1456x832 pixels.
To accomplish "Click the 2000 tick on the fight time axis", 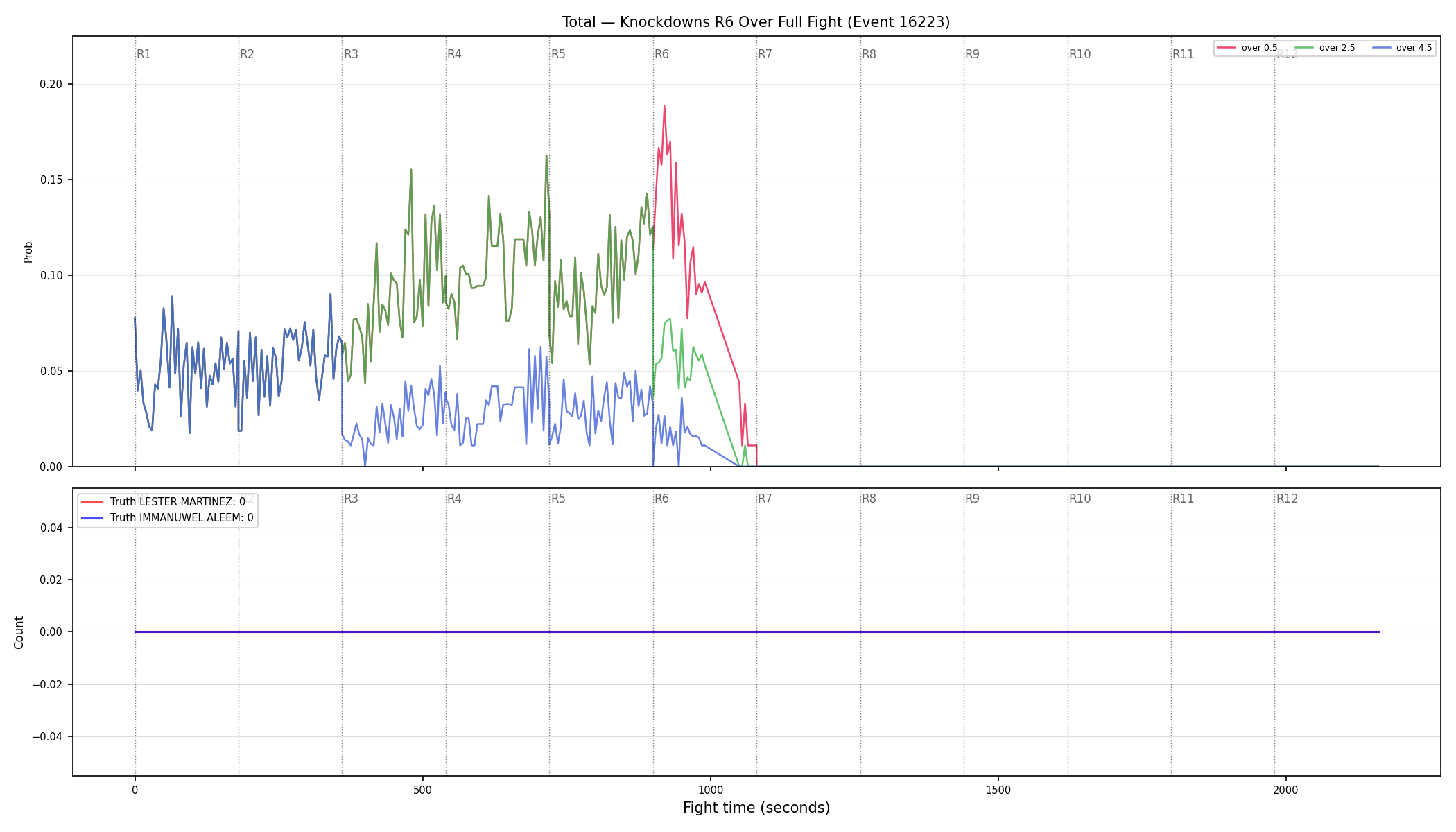I will pos(1285,790).
